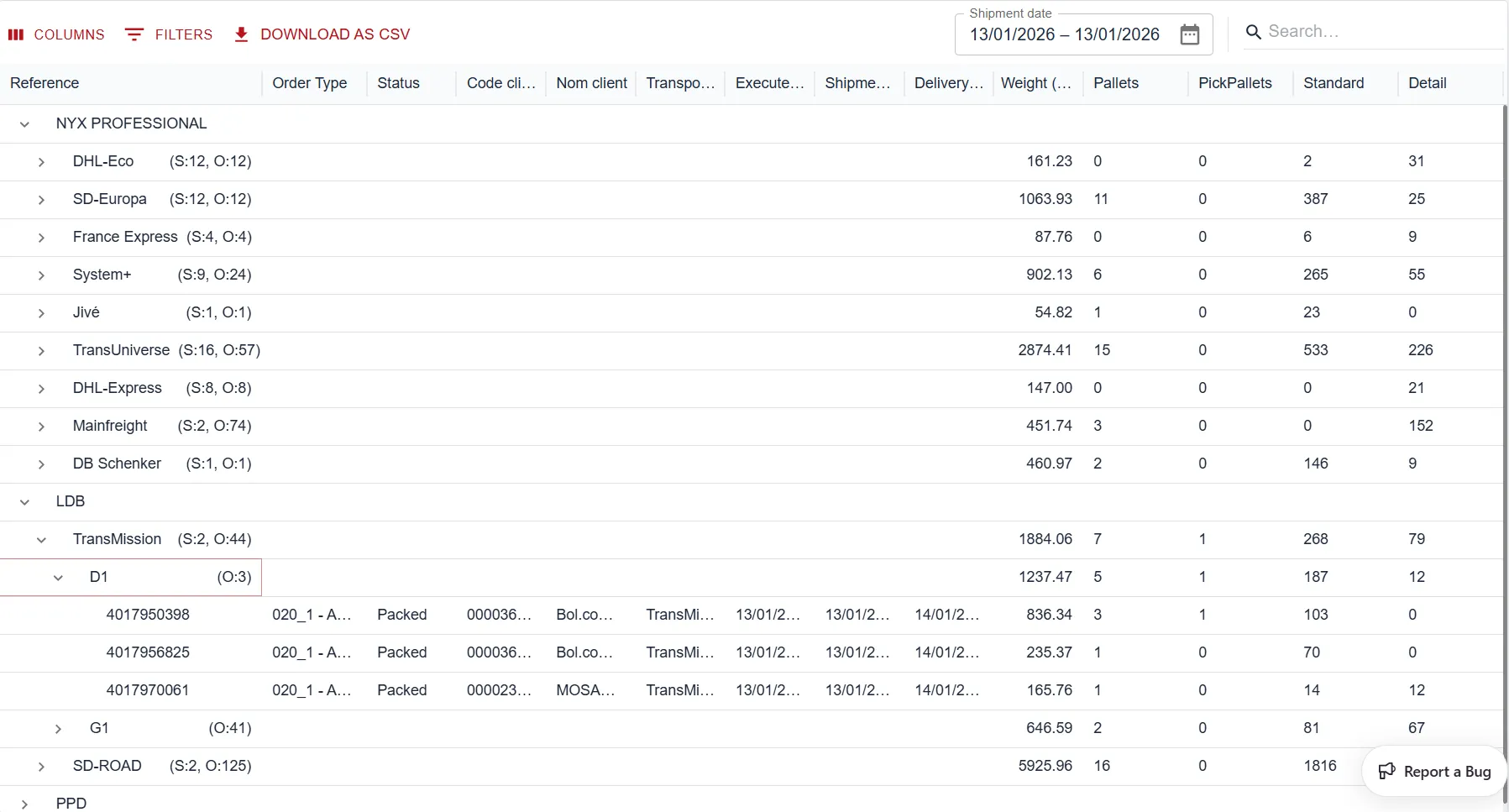
Task: Expand the G1 subgroup
Action: [58, 729]
